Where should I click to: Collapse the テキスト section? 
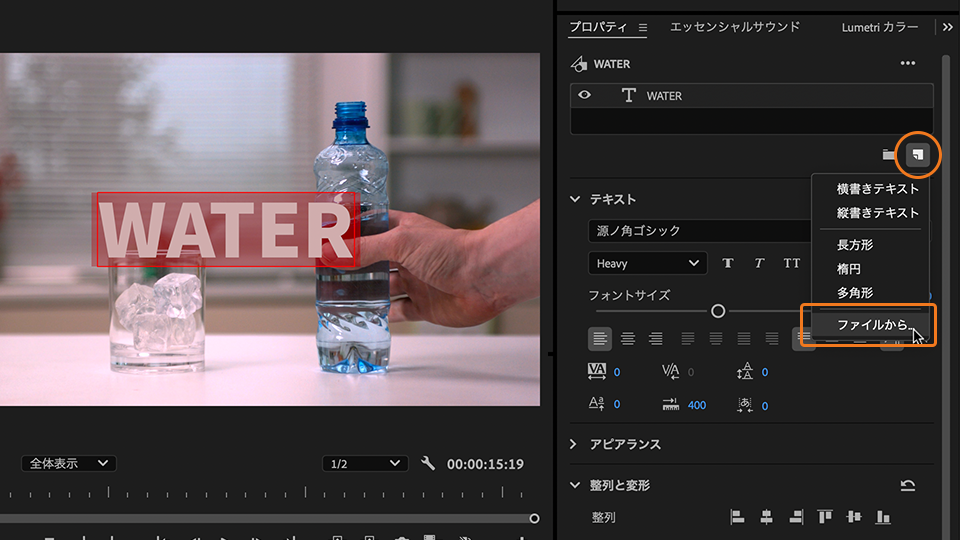575,199
